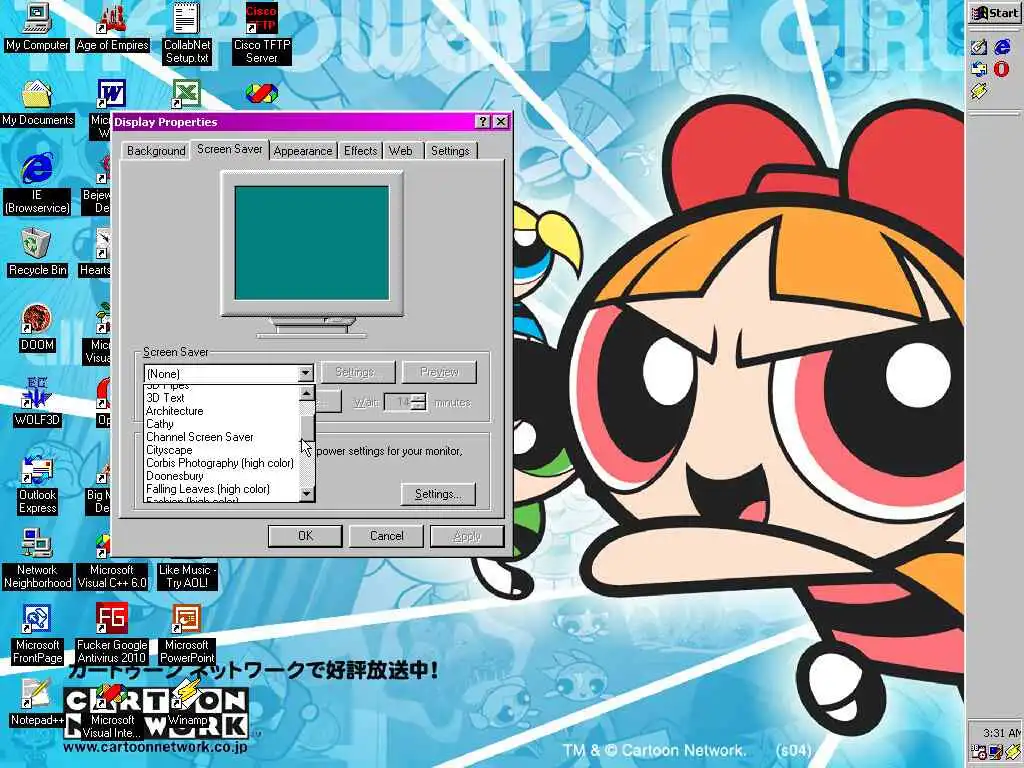Click the Opera quick launch icon
The width and height of the screenshot is (1024, 768).
point(1001,69)
